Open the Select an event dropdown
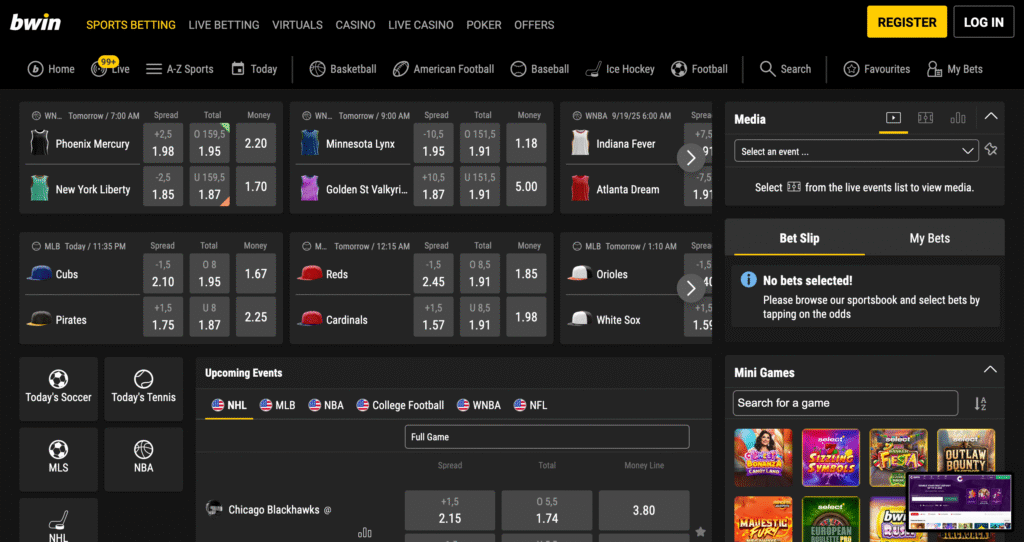Screen dimensions: 1024x542 (x=856, y=151)
